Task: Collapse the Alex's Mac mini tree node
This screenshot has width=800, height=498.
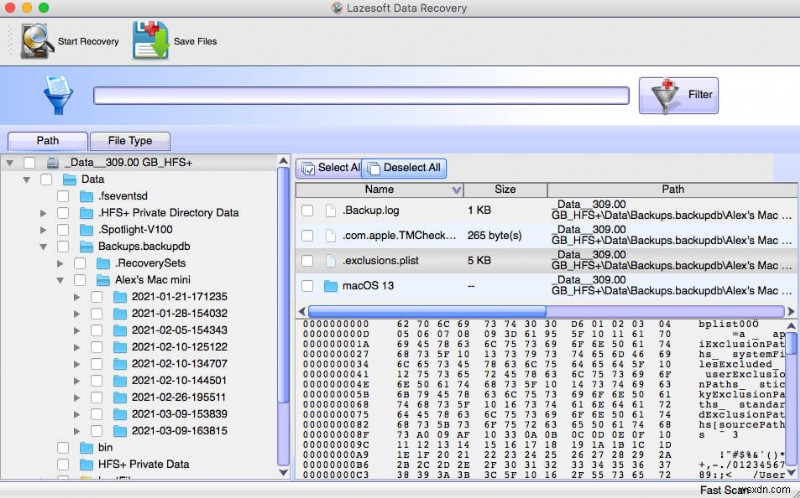Action: [x=60, y=280]
